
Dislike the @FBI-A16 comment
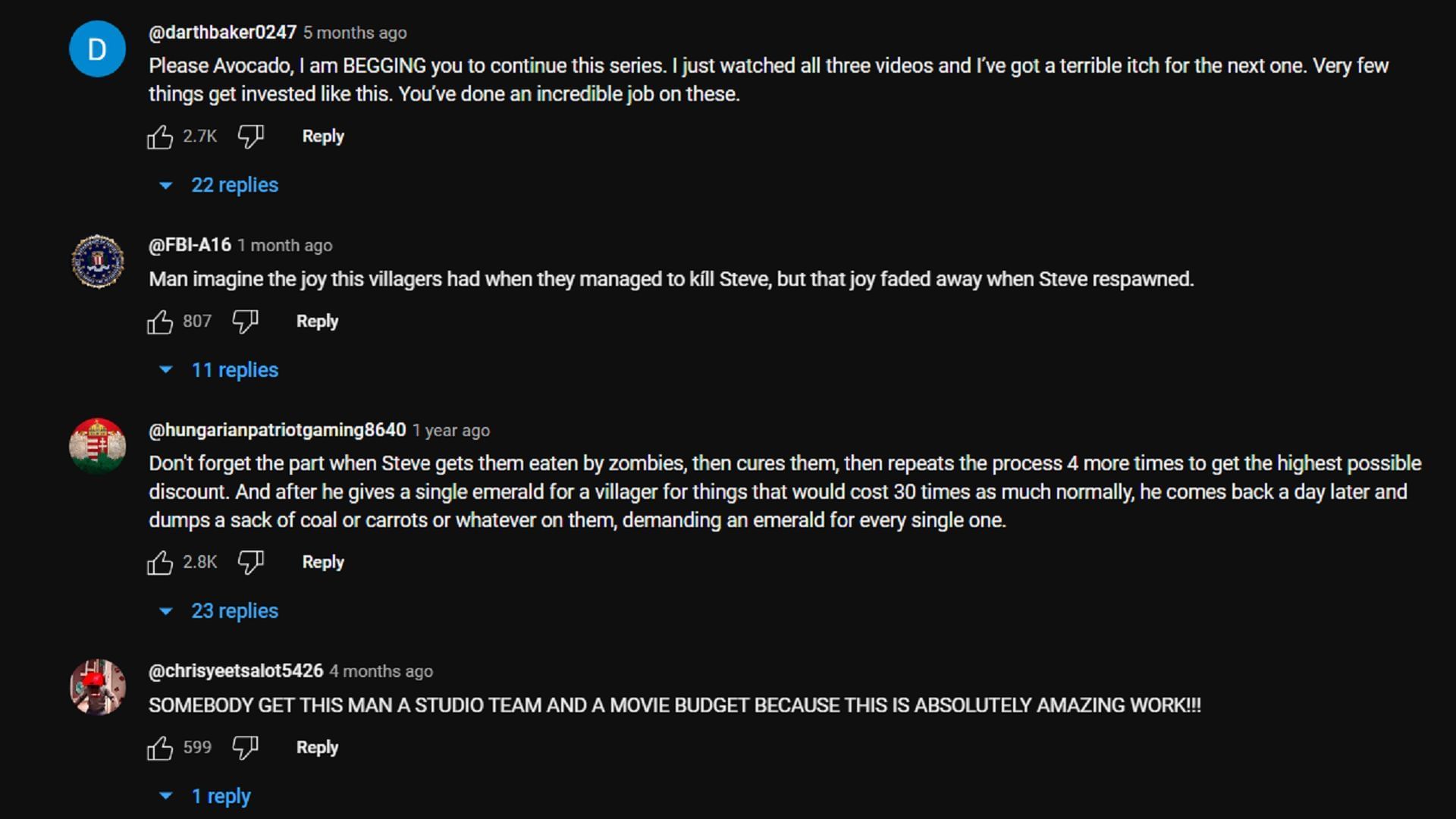tap(245, 322)
